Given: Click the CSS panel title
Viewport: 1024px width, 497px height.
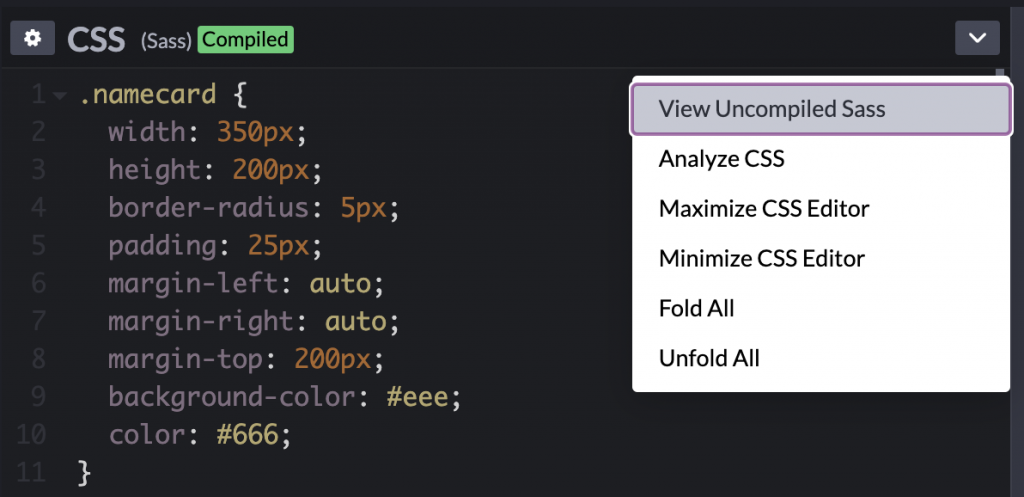Looking at the screenshot, I should coord(96,40).
